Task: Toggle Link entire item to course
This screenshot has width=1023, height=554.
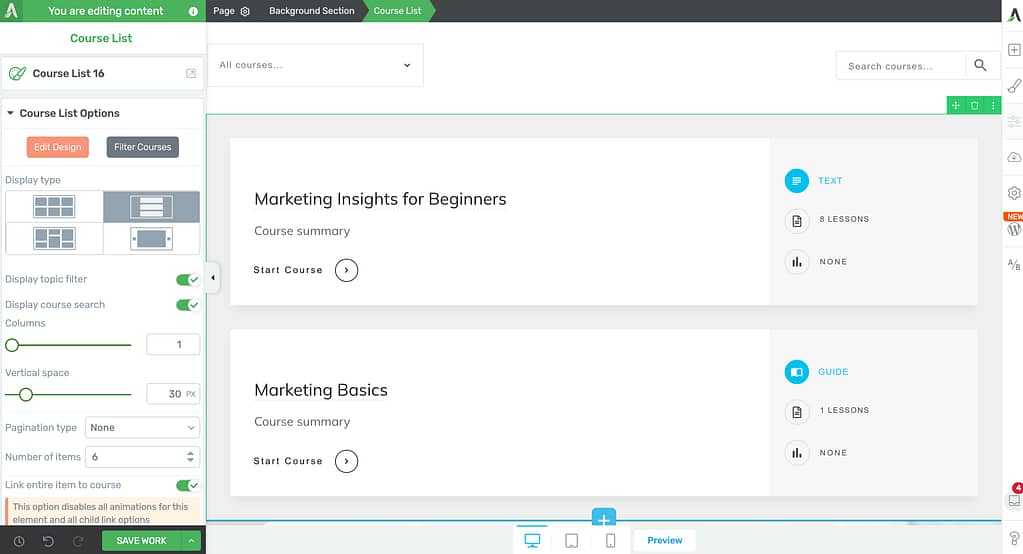Action: (188, 485)
